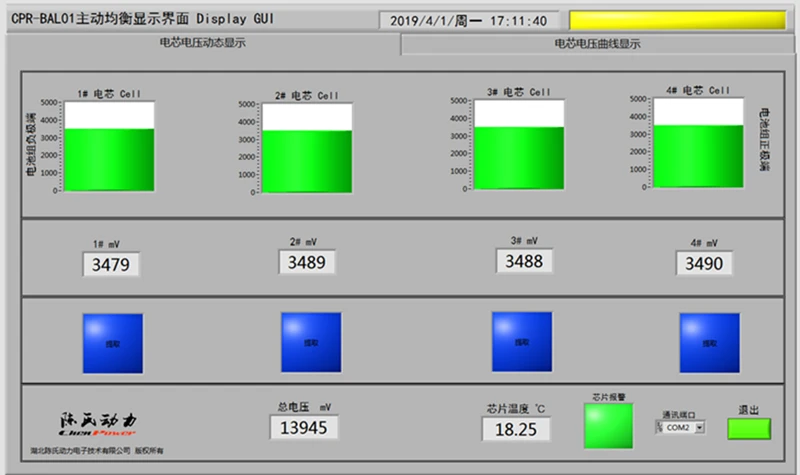The width and height of the screenshot is (800, 475).
Task: Click the '通讯端口' label text
Action: (x=679, y=415)
